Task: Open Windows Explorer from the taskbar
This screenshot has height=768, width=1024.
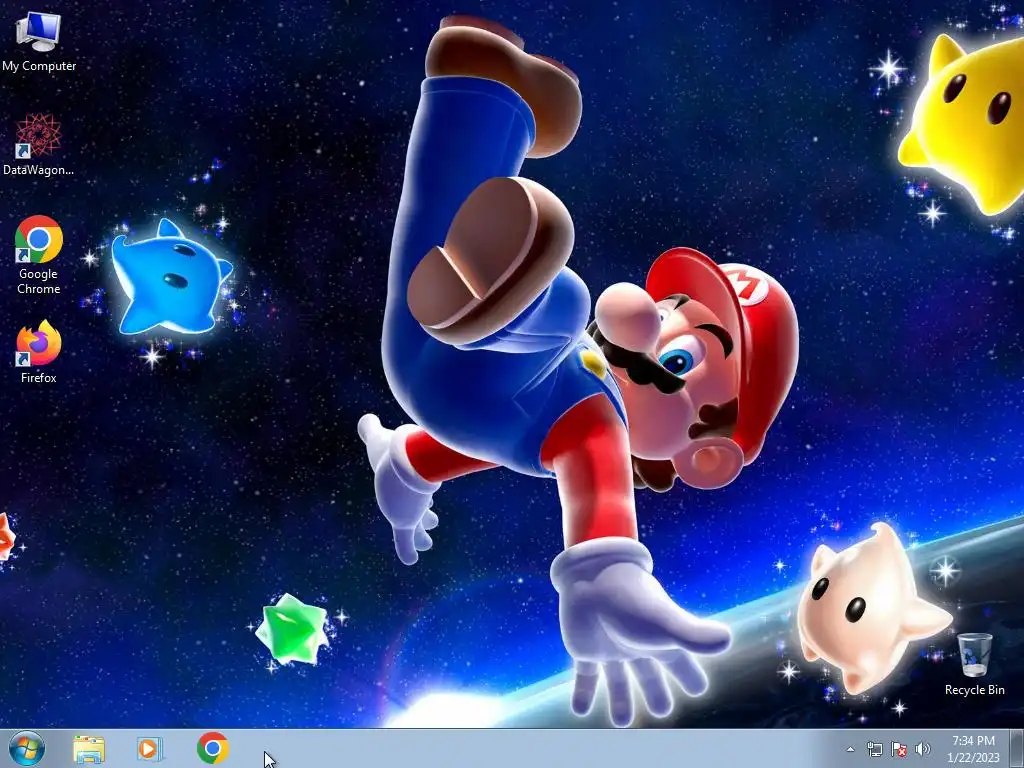Action: (x=89, y=749)
